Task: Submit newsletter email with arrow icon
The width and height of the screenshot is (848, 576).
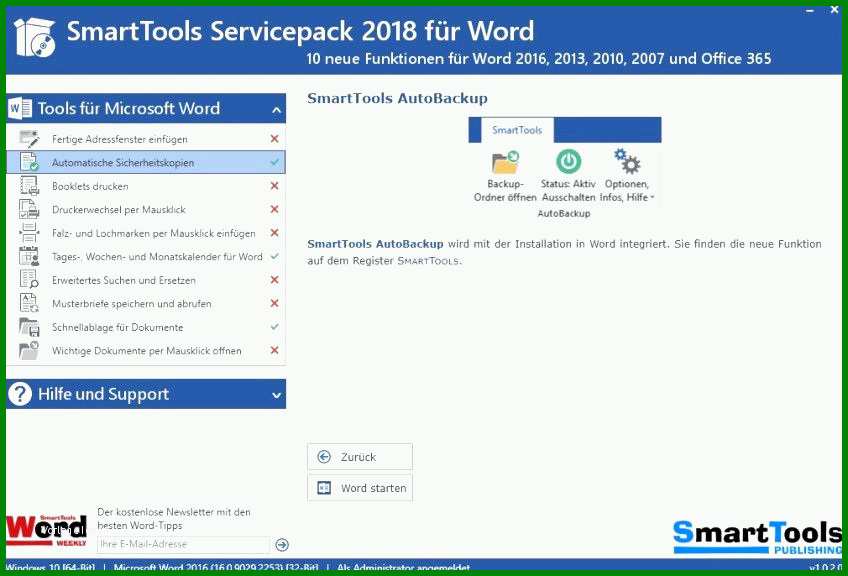Action: (282, 545)
